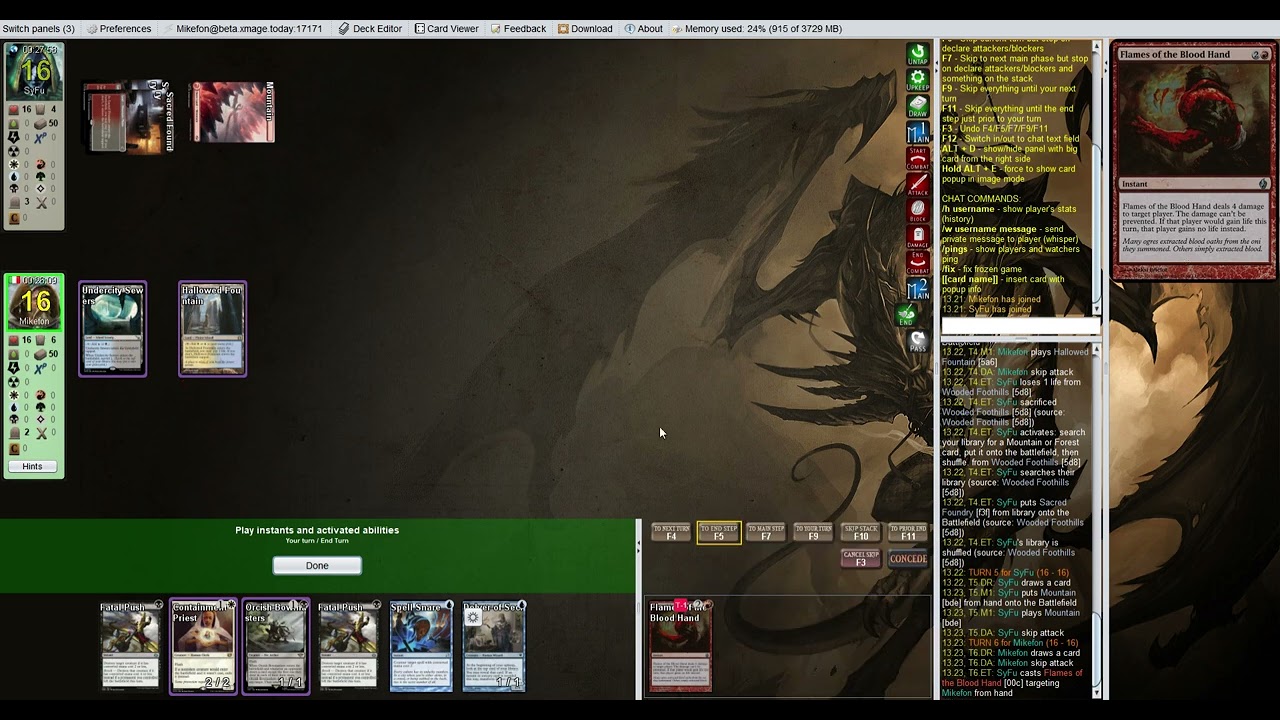The height and width of the screenshot is (720, 1280).
Task: Click the large Flames of the Blood Hand preview
Action: (1194, 161)
